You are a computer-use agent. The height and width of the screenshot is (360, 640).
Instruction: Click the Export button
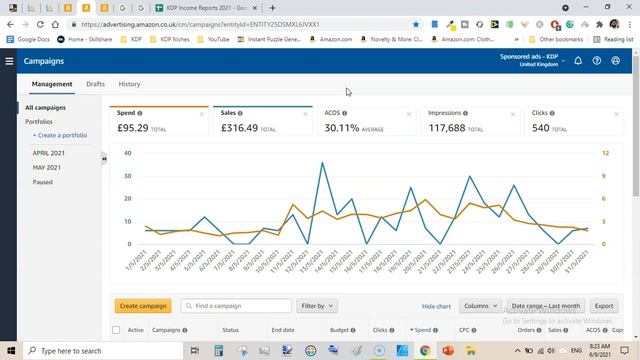point(604,306)
